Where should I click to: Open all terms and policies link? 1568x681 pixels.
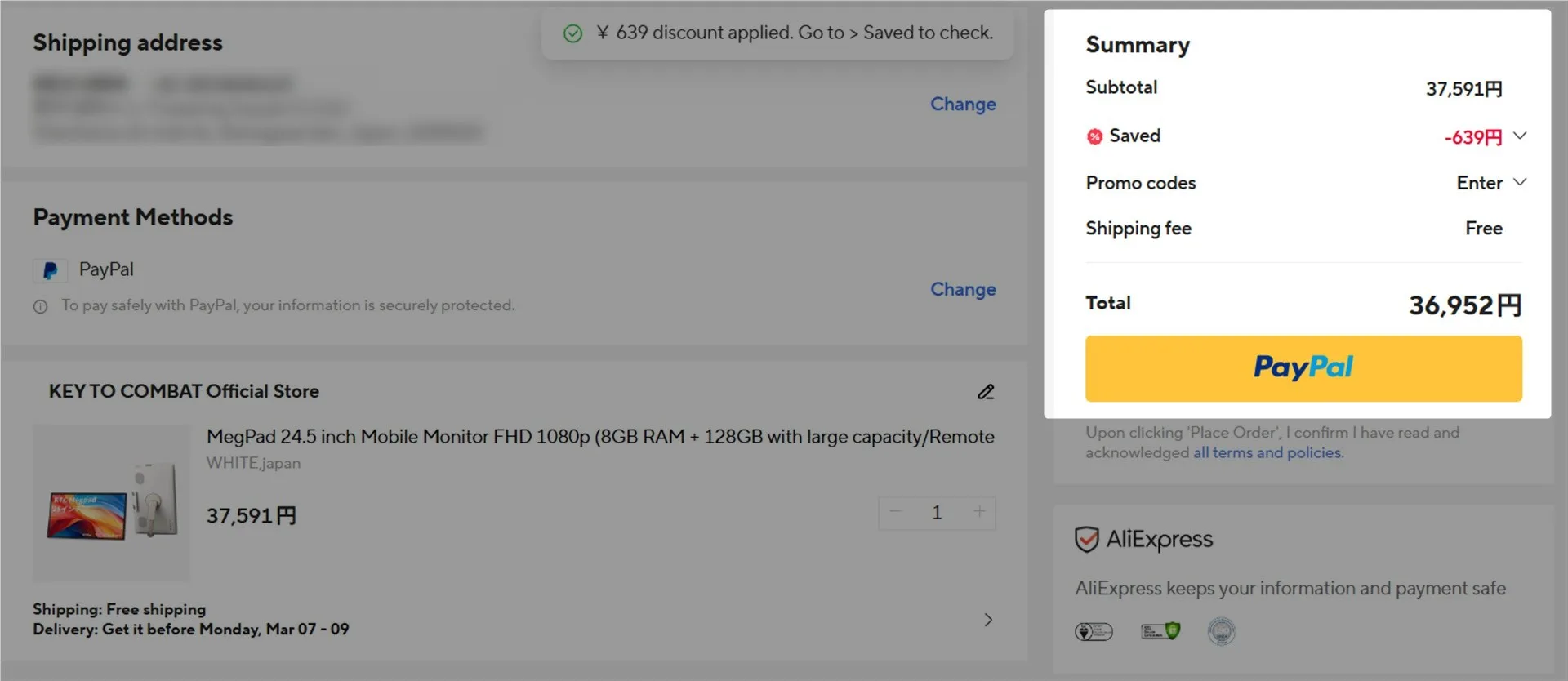coord(1267,453)
